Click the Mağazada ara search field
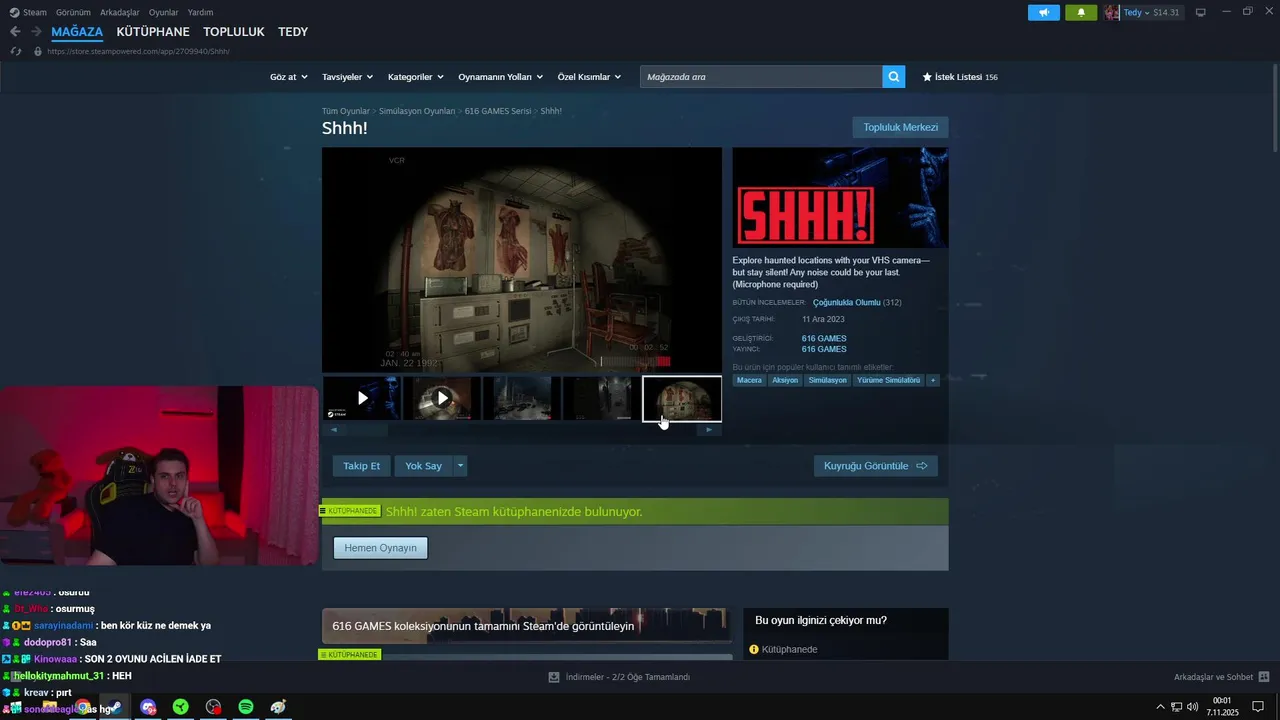This screenshot has width=1280, height=720. pyautogui.click(x=761, y=77)
